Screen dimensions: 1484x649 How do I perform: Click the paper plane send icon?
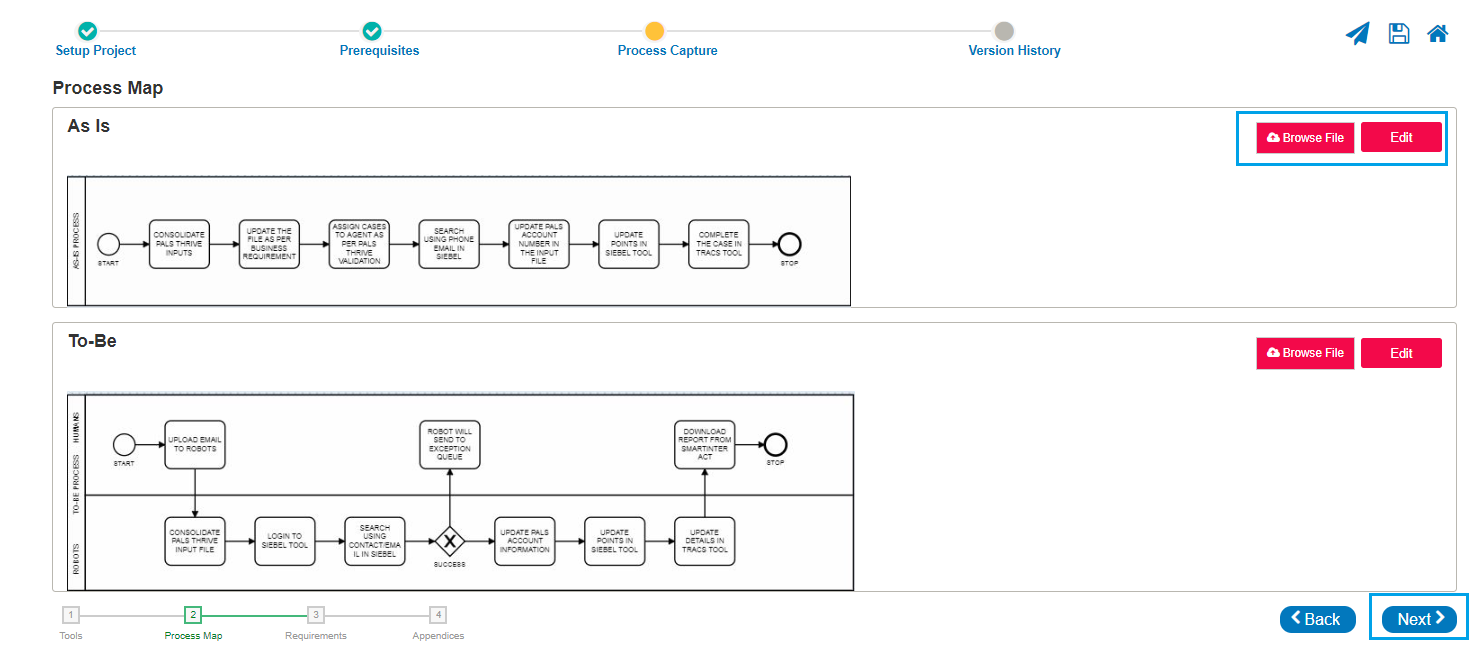[x=1357, y=33]
